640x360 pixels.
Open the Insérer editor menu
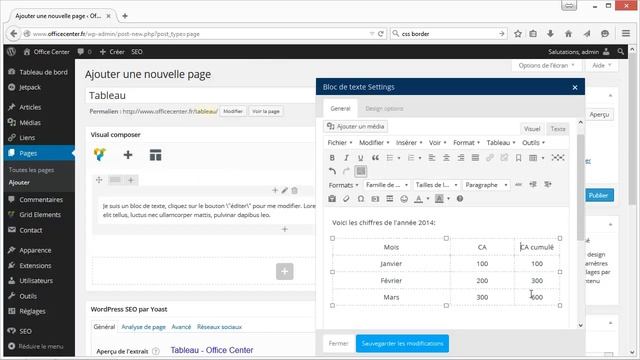pos(409,142)
